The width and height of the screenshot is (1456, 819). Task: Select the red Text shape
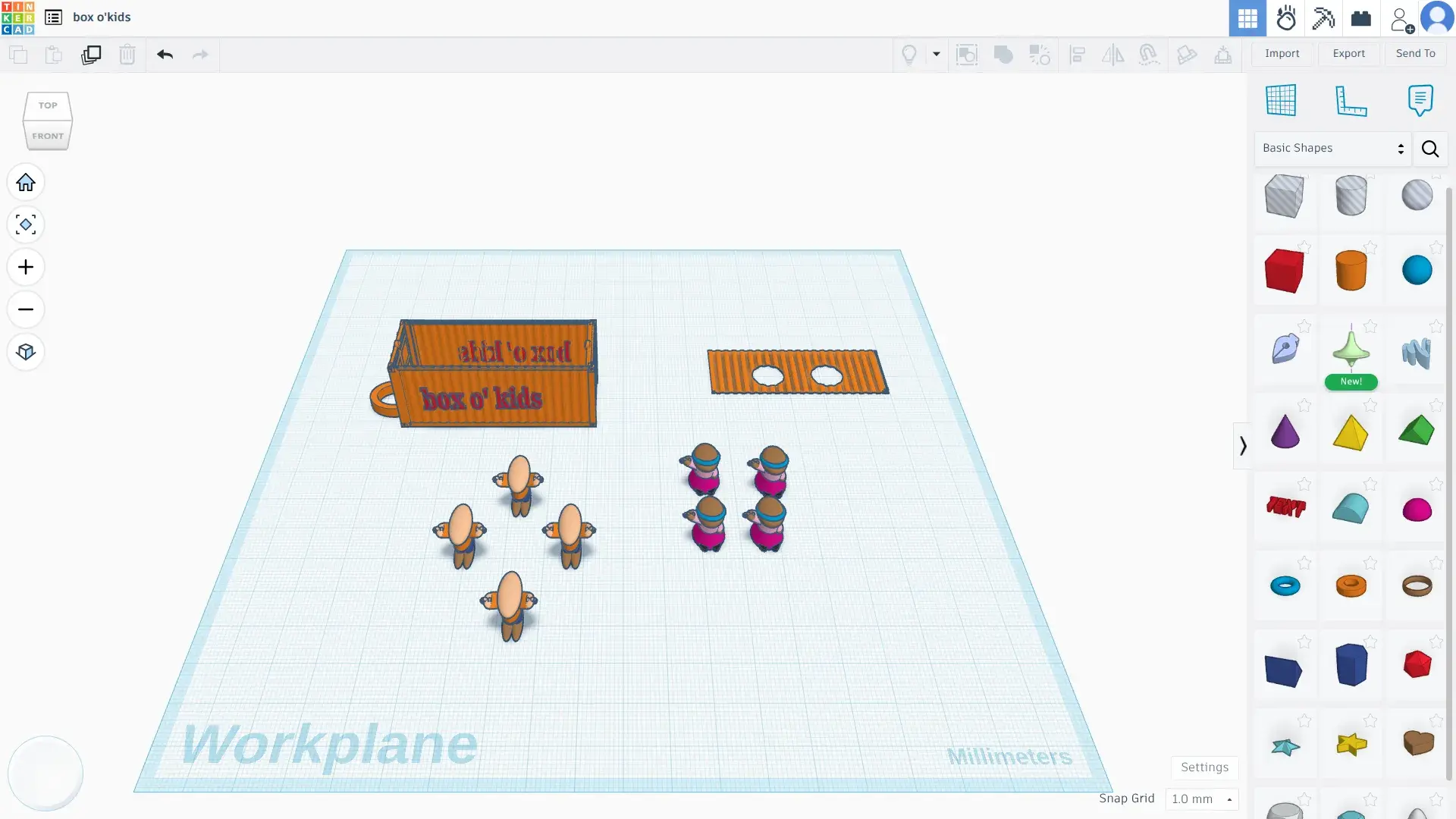pyautogui.click(x=1285, y=507)
